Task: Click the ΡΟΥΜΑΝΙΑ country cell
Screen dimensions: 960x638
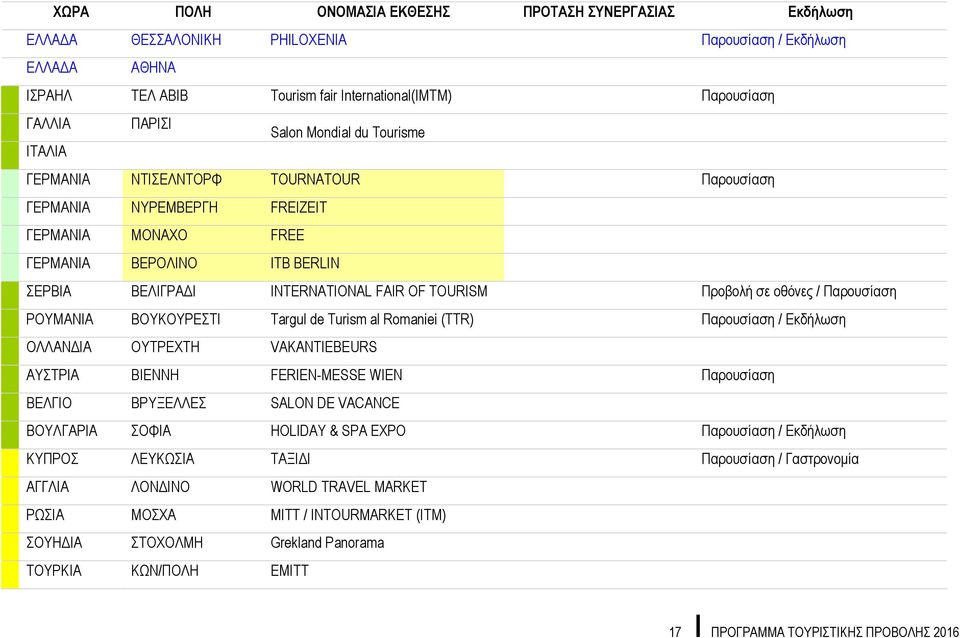Action: pos(59,320)
